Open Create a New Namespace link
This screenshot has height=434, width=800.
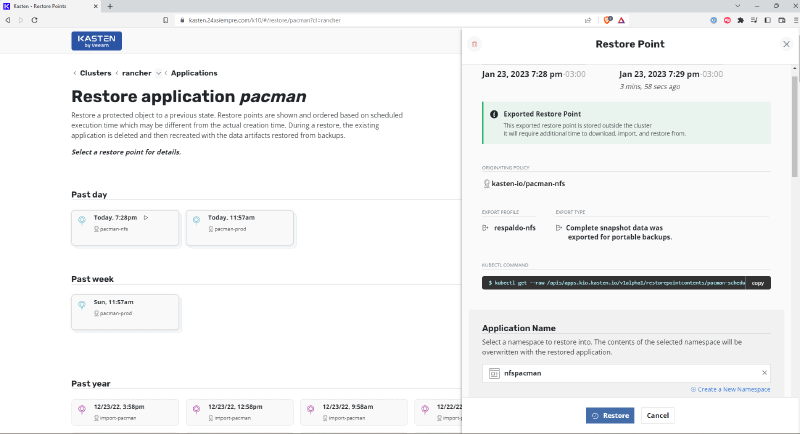[731, 389]
